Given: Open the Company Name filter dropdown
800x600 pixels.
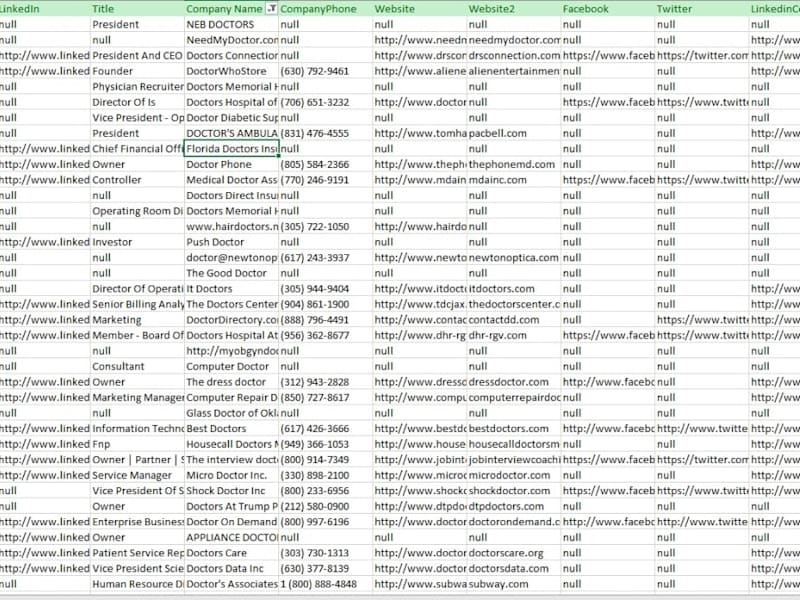Looking at the screenshot, I should tap(272, 9).
